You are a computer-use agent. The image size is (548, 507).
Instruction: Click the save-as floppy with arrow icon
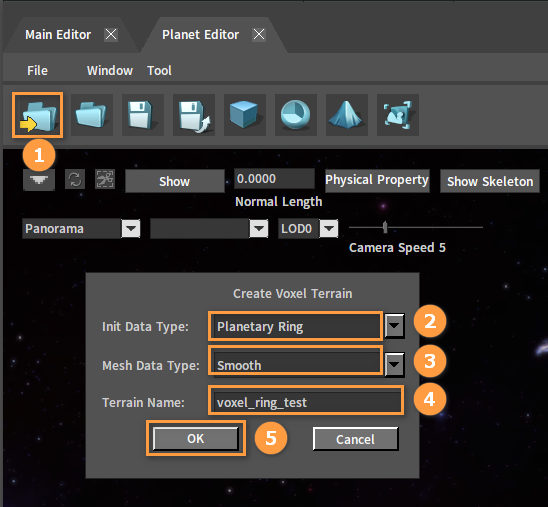[x=194, y=115]
